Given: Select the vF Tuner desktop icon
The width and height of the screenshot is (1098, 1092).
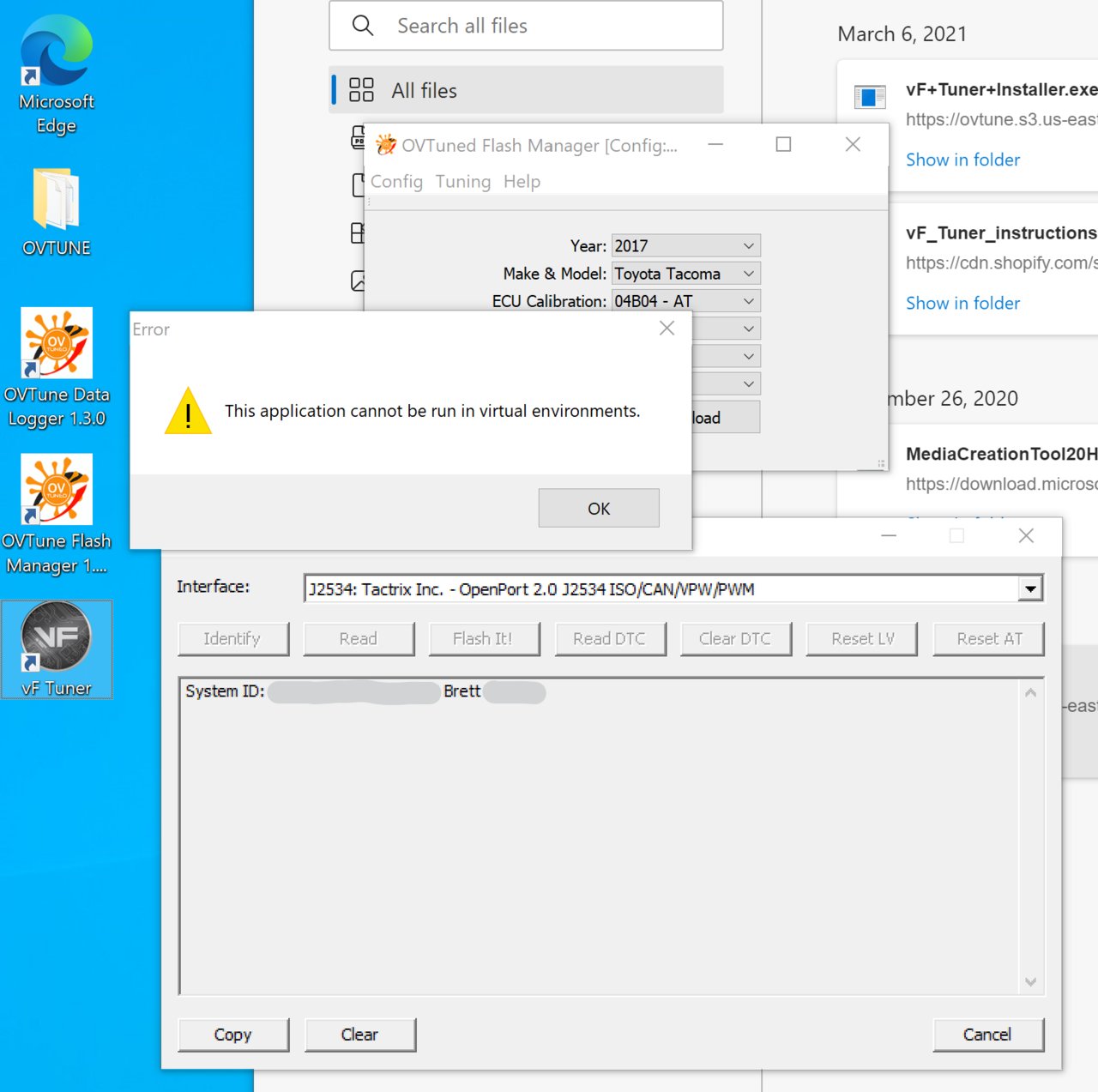Looking at the screenshot, I should pos(57,649).
